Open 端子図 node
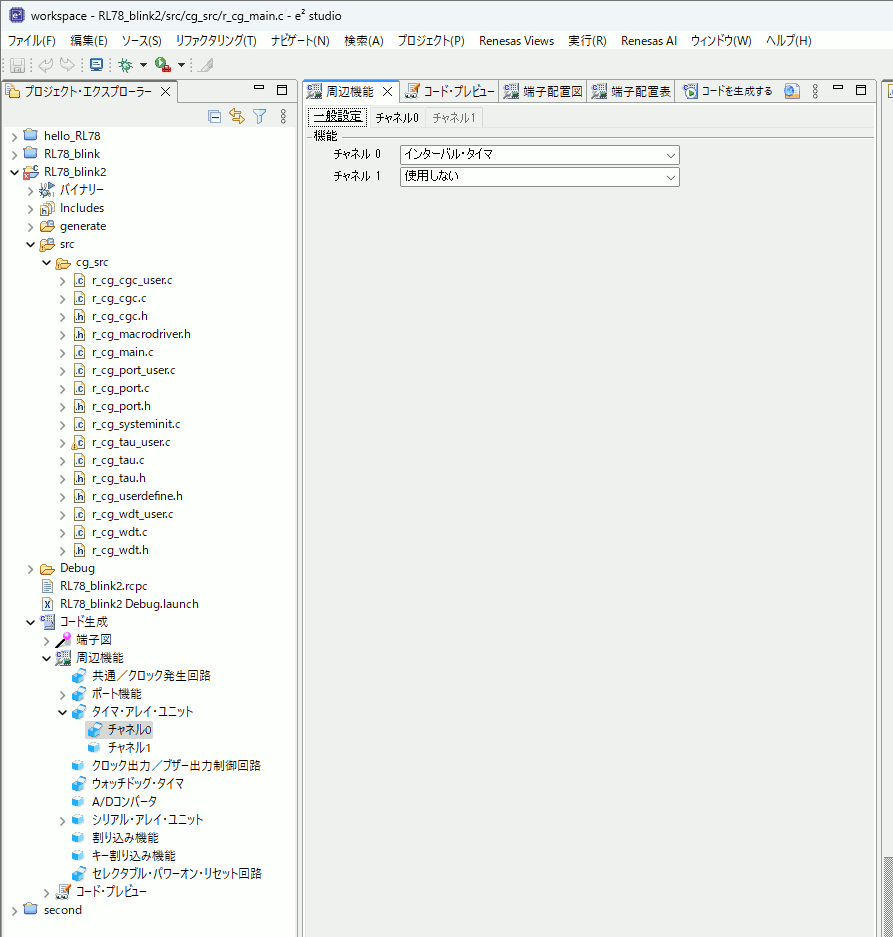 (93, 640)
